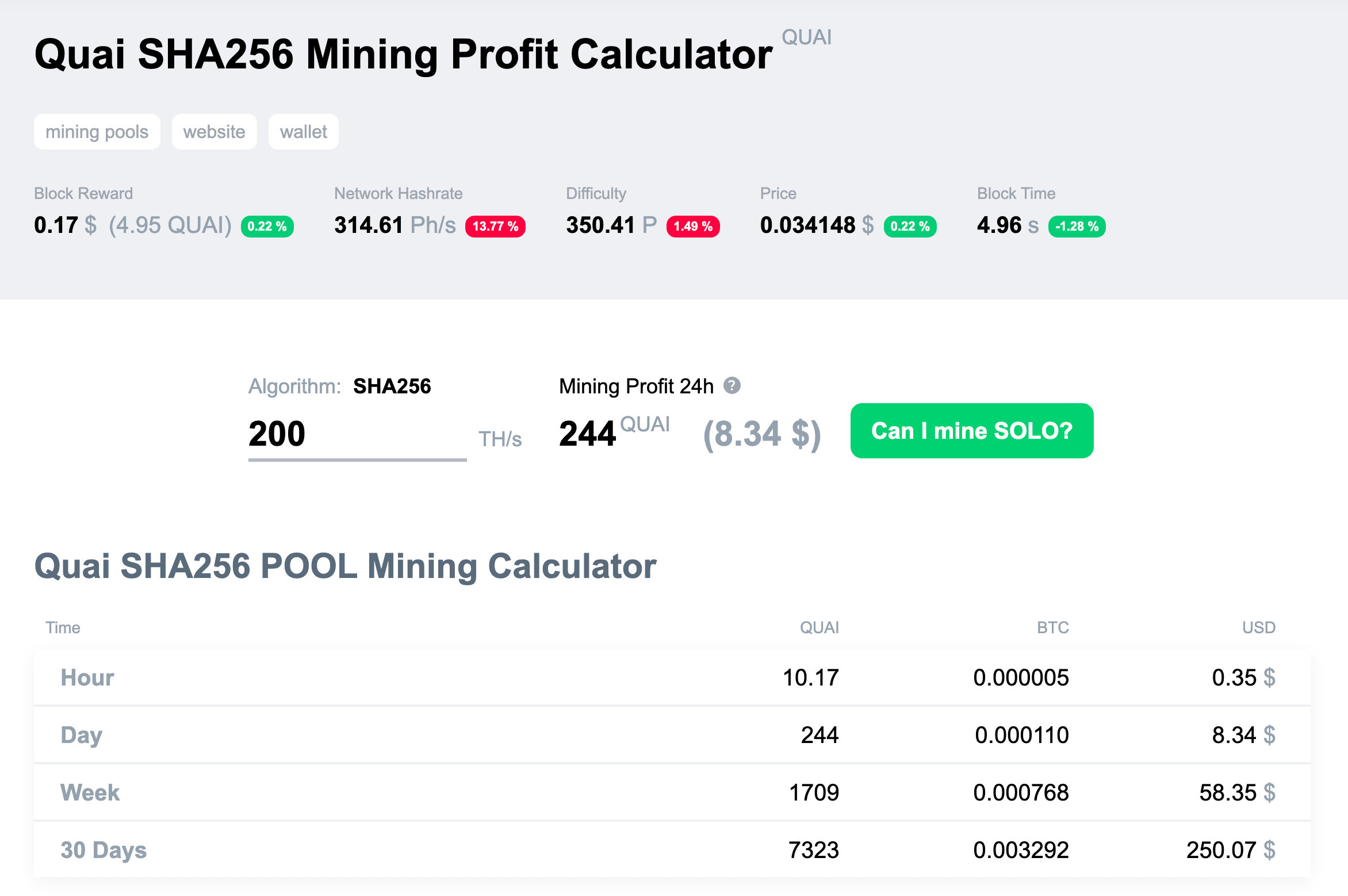
Task: Select the Day row in the table
Action: 81,735
